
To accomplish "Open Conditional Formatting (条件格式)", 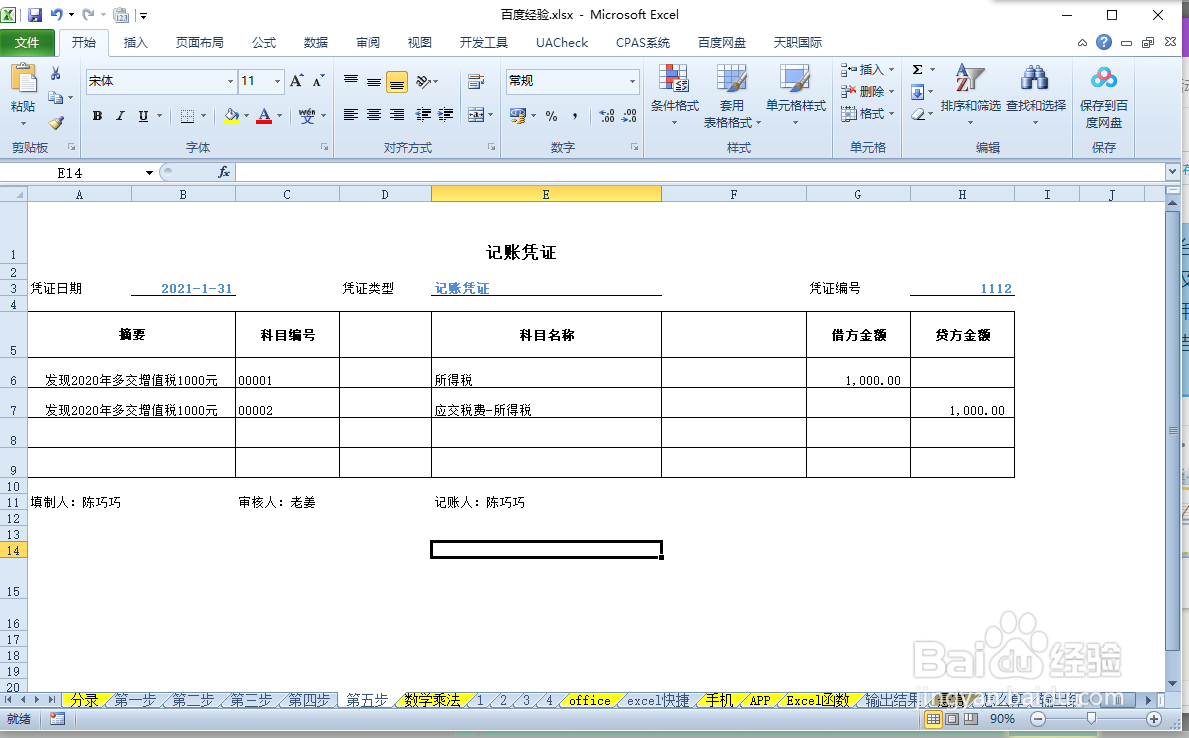I will [x=674, y=95].
